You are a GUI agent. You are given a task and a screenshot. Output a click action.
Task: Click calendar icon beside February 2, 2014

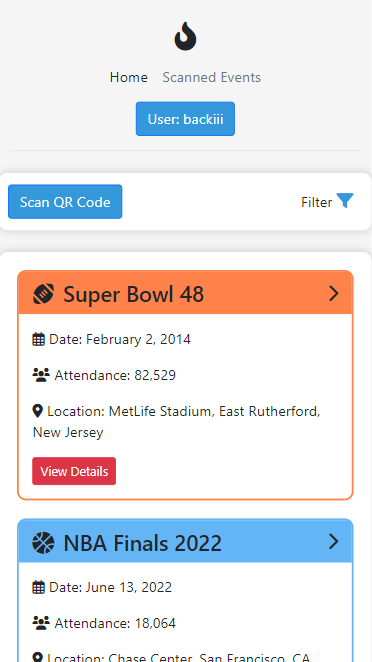point(38,339)
